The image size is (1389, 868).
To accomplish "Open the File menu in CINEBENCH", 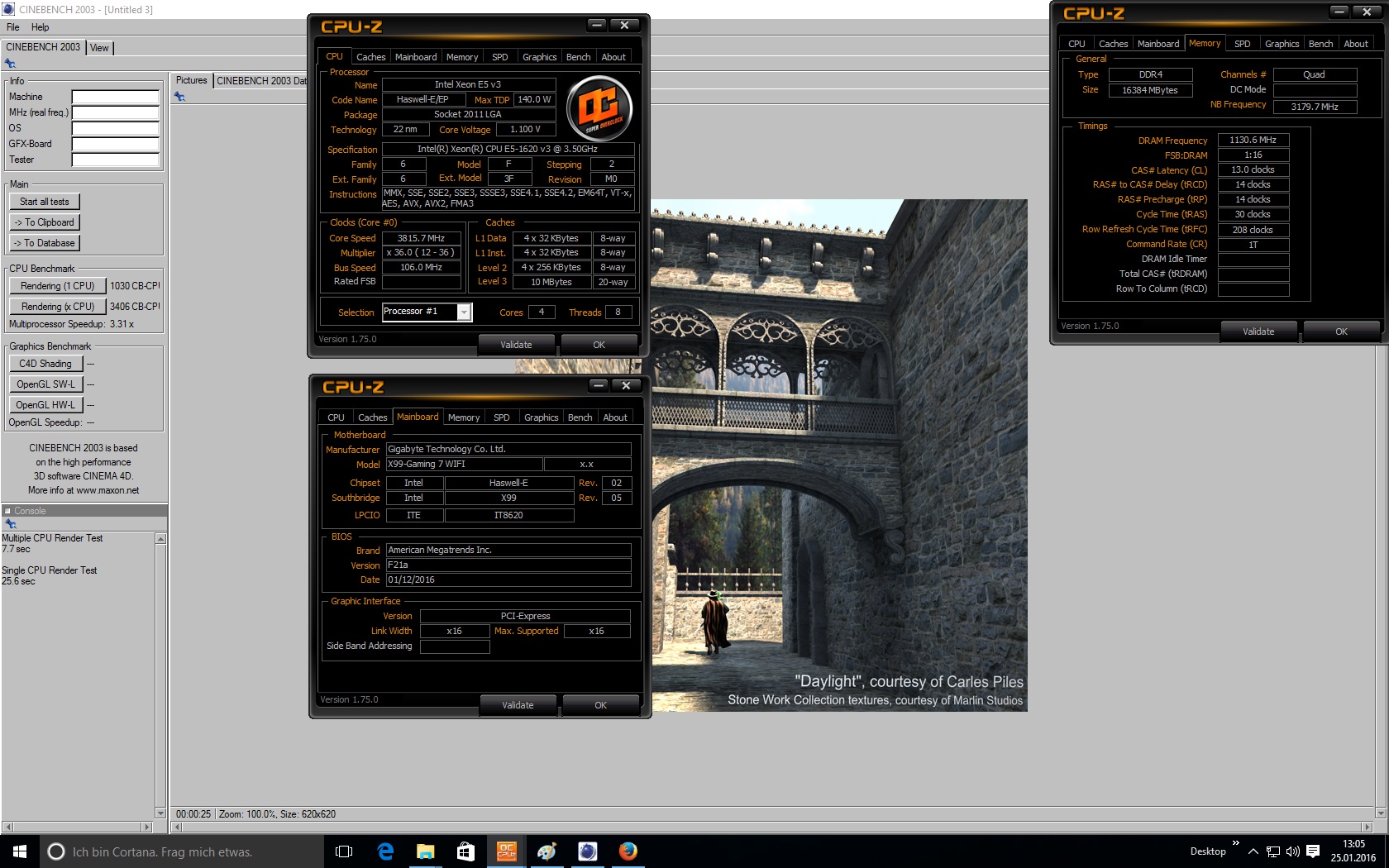I will pos(13,27).
